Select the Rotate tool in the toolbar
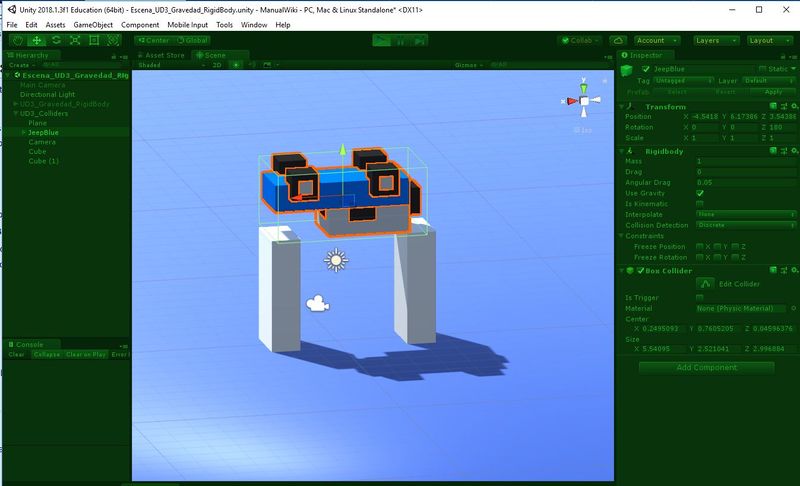800x486 pixels. click(56, 40)
